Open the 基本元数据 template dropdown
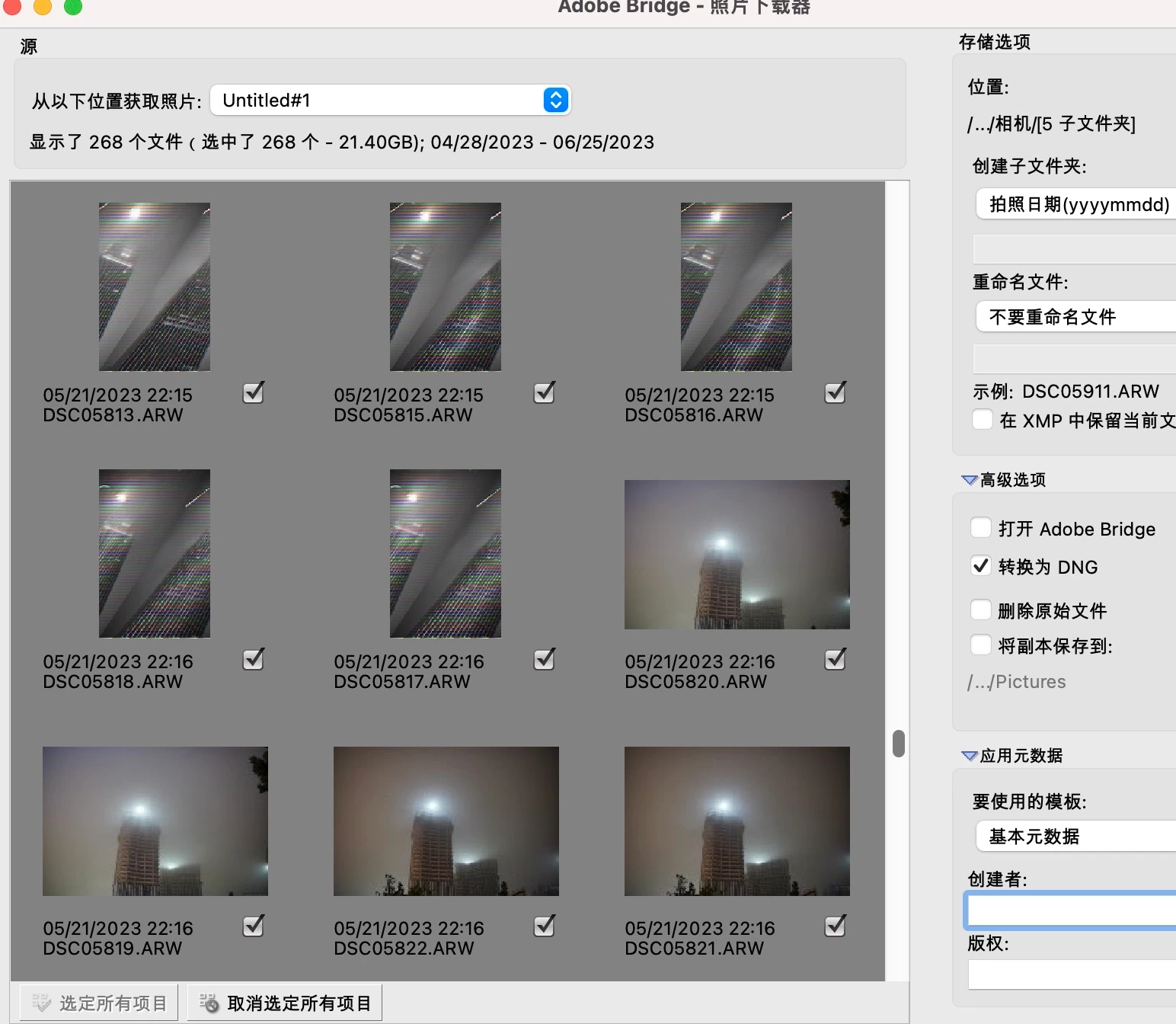This screenshot has width=1176, height=1024. point(1075,836)
